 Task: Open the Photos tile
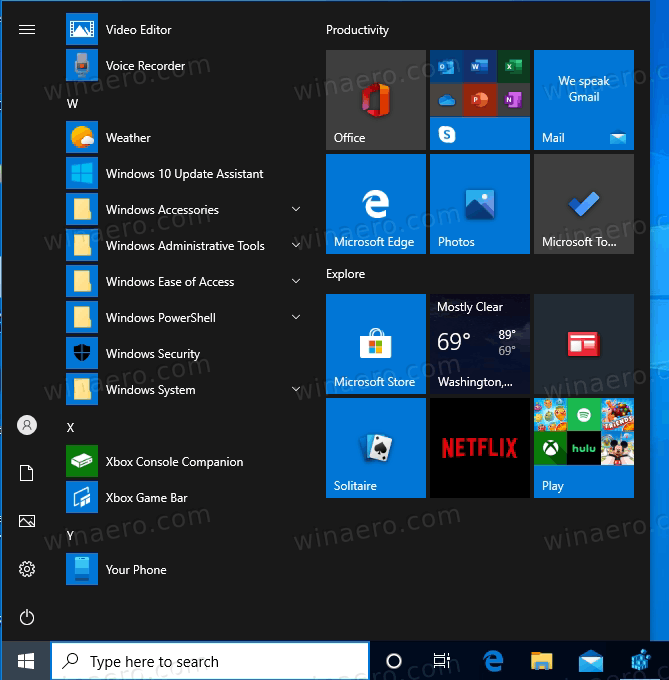[x=479, y=204]
